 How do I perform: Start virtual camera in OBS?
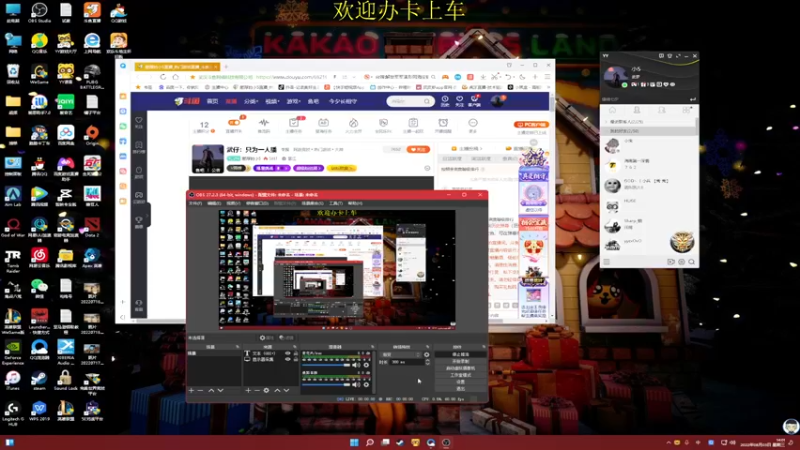[461, 368]
